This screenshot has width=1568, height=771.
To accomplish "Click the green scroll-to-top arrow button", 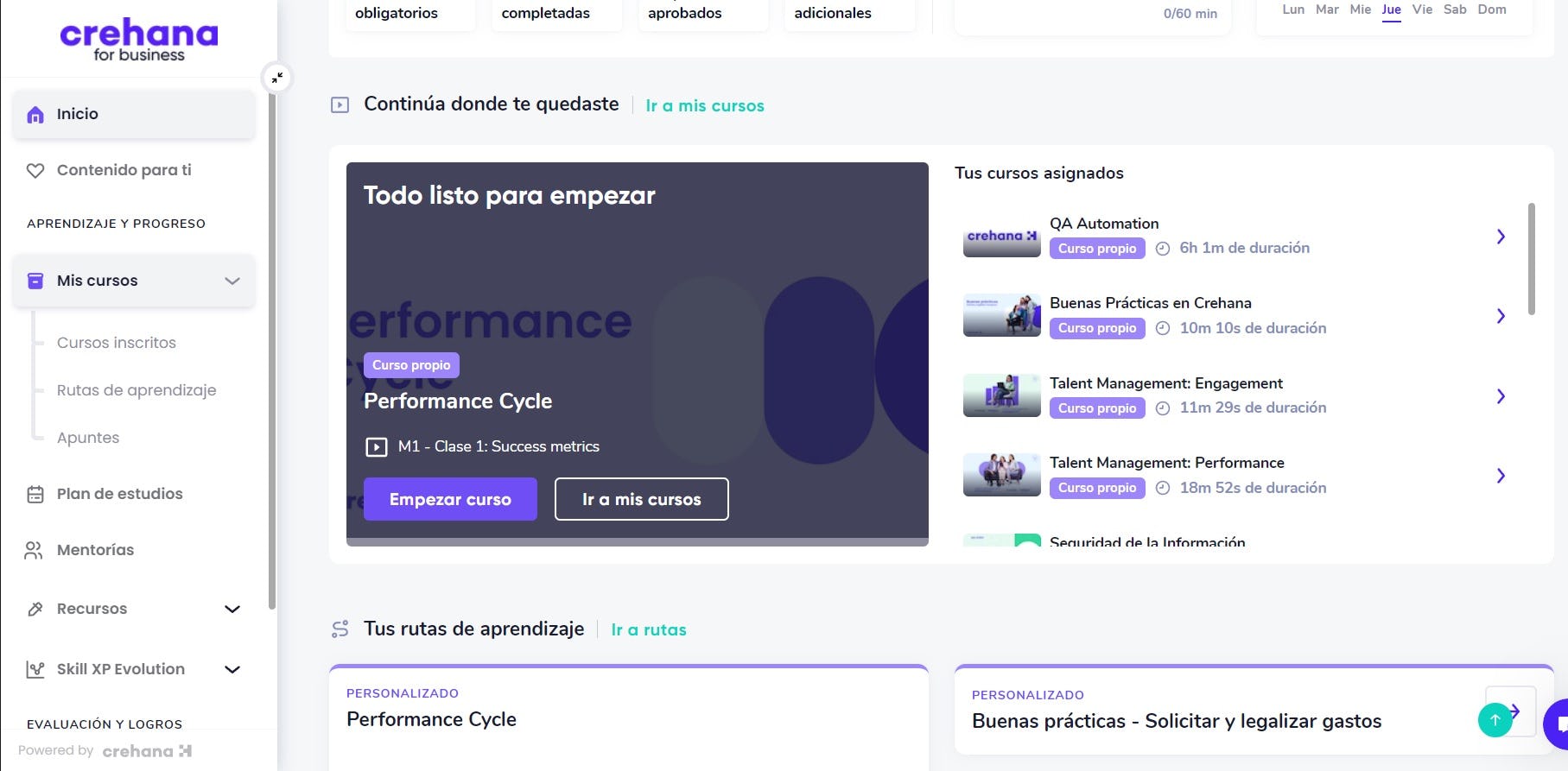I will [x=1495, y=719].
